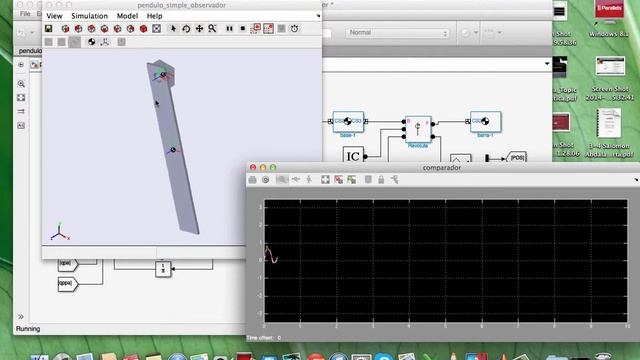Image resolution: width=640 pixels, height=360 pixels.
Task: Activate the zoom magnifier tool in visualization toolbar
Action: click(212, 29)
